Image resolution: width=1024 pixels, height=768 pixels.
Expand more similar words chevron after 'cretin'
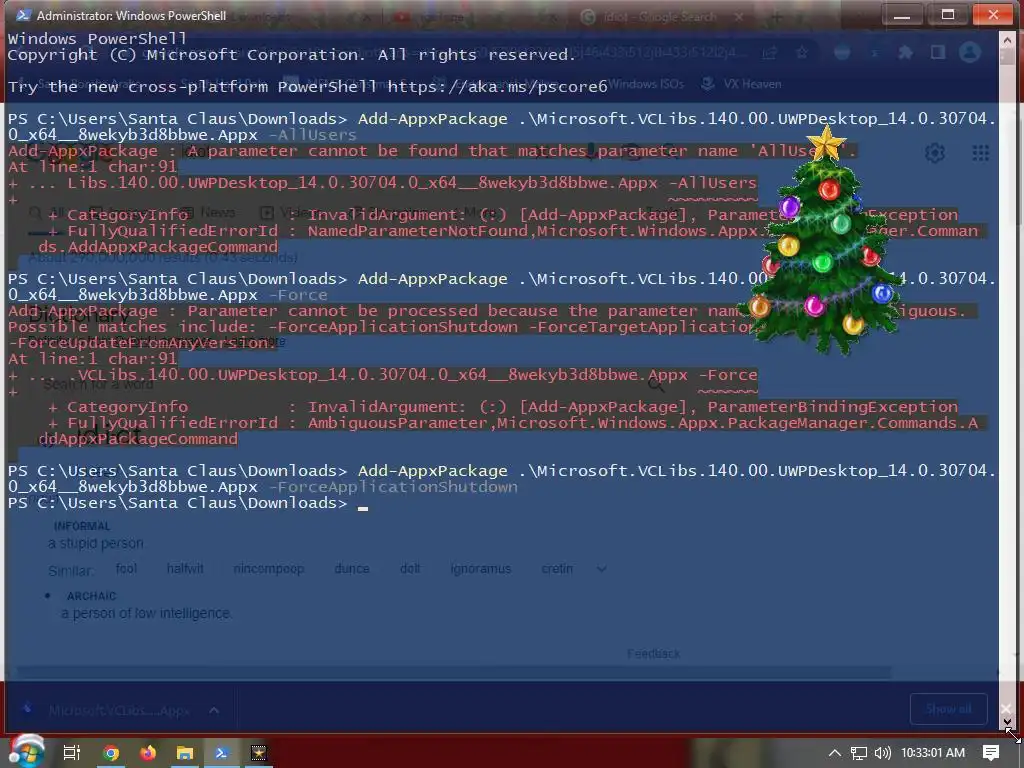click(601, 569)
